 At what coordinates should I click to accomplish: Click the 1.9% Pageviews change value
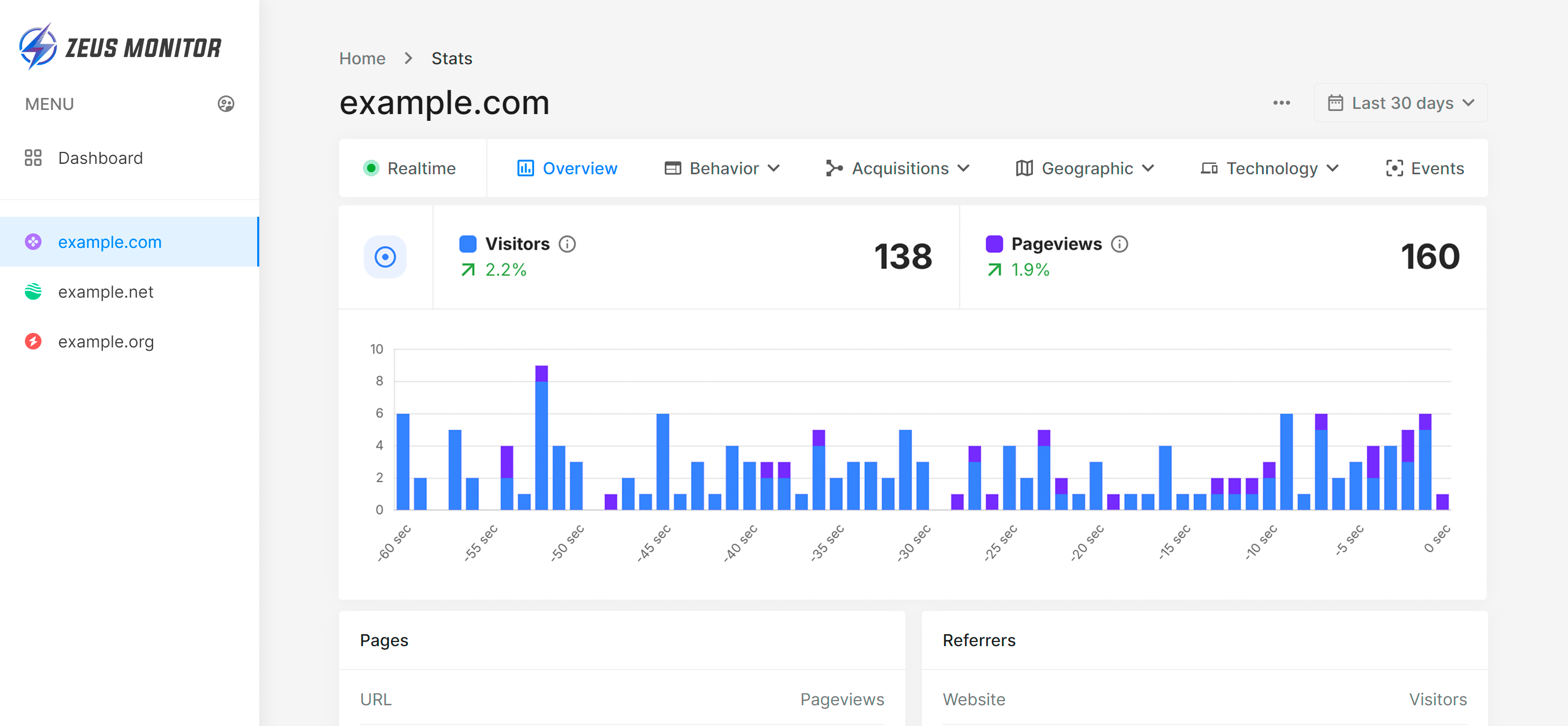coord(1030,270)
